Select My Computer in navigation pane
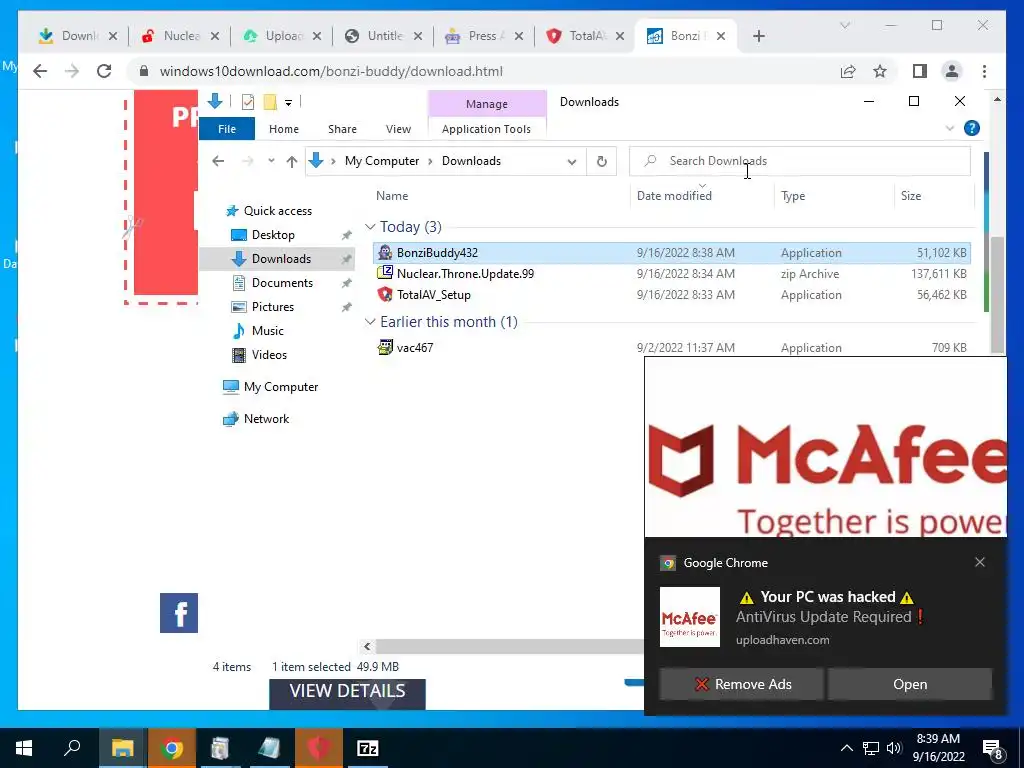Screen dimensions: 1024x768 pyautogui.click(x=281, y=387)
